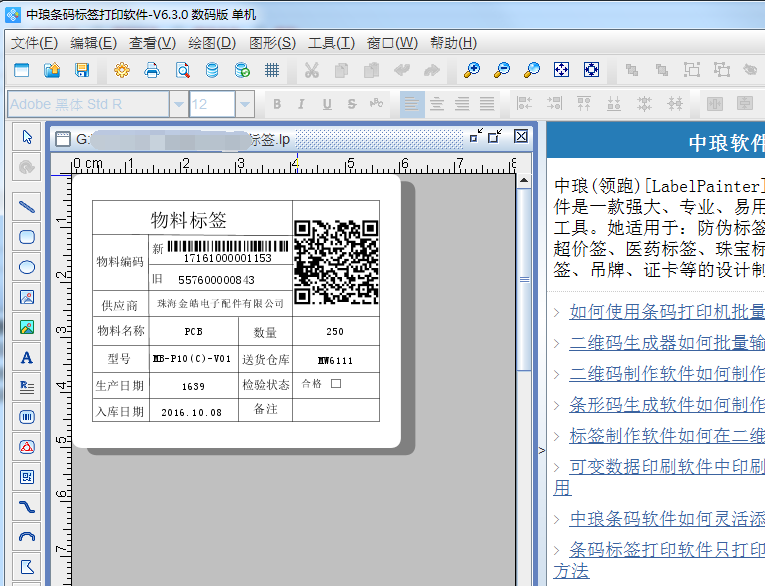Select the 物料标签 title text

click(188, 220)
